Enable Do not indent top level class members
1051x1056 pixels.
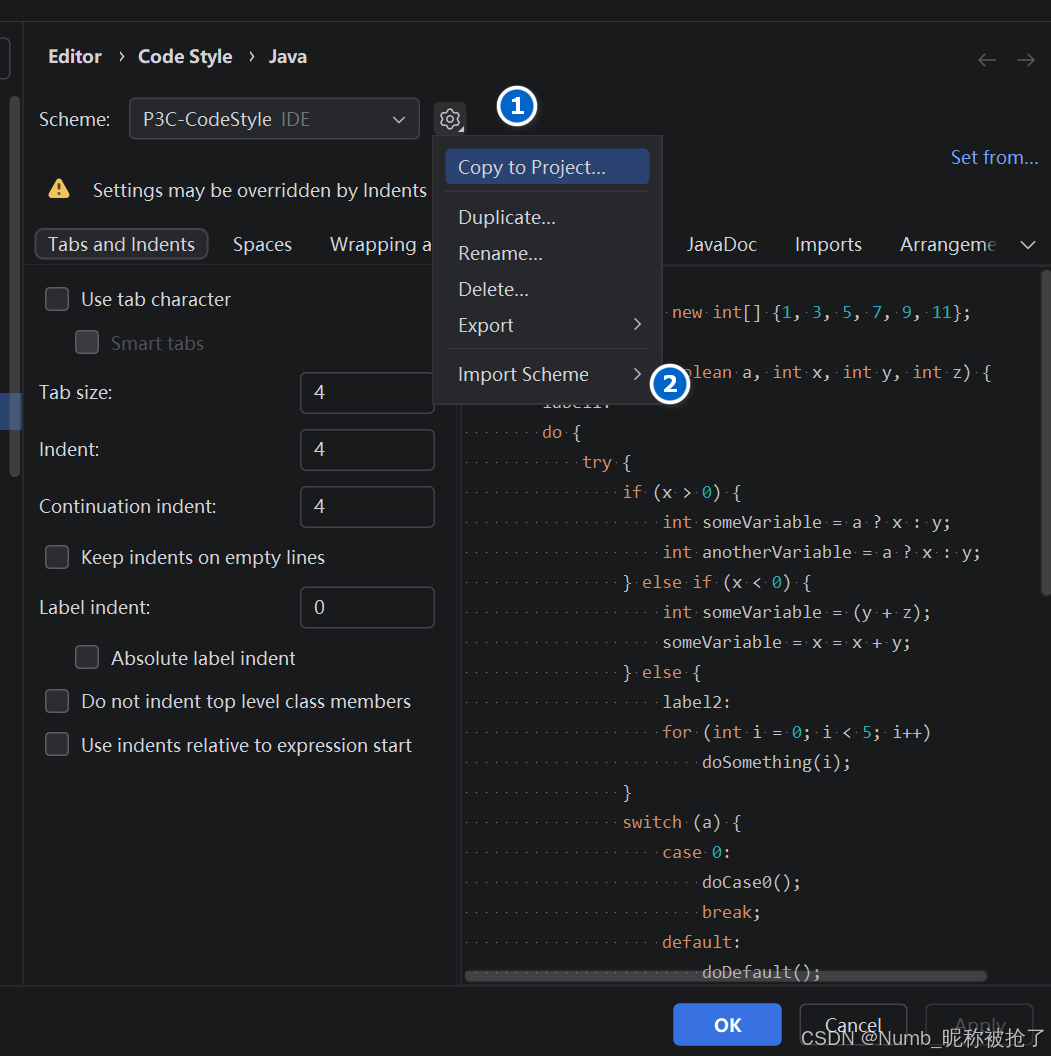[57, 701]
